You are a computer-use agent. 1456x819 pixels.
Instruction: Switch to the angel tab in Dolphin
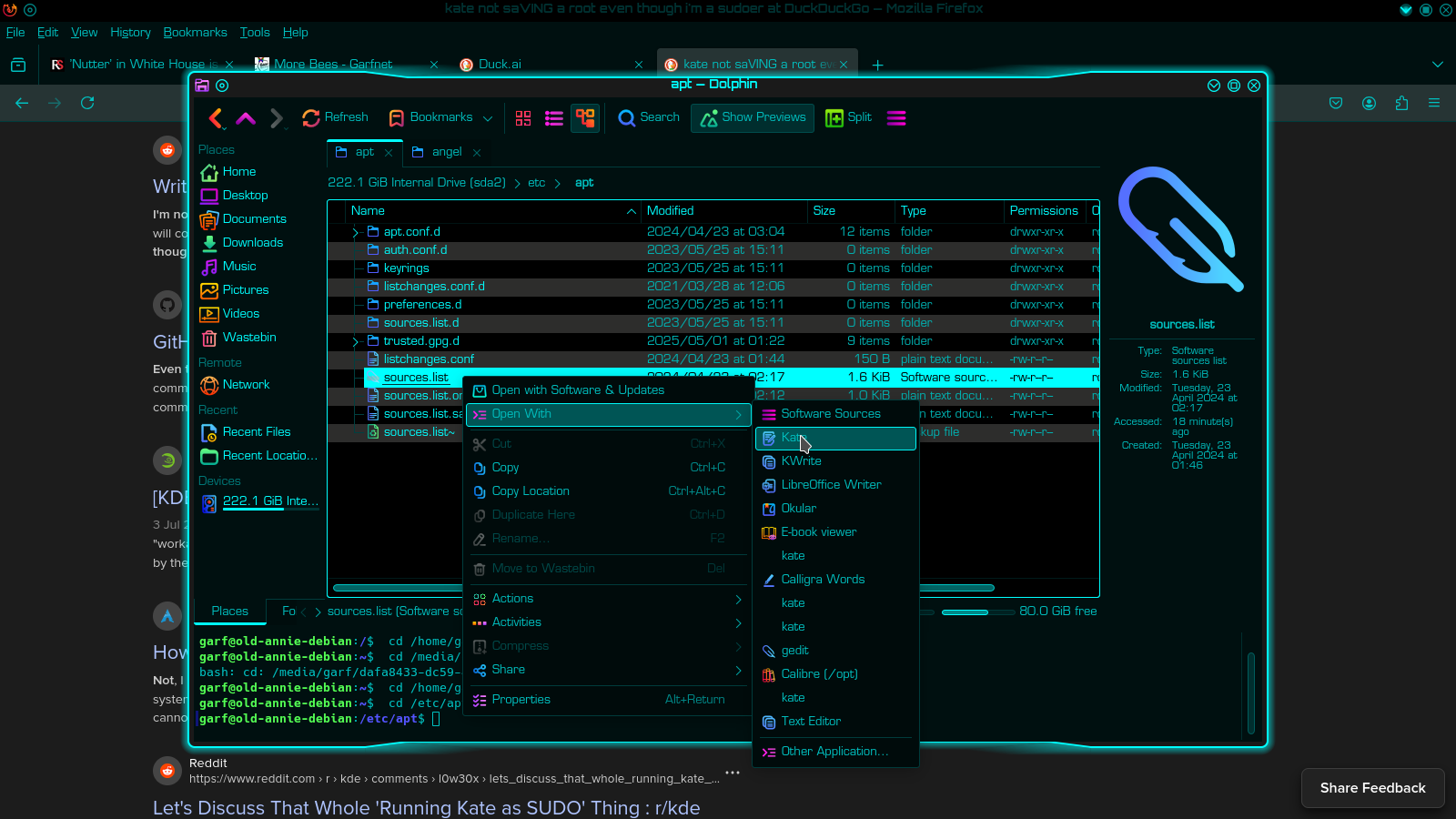pos(446,152)
